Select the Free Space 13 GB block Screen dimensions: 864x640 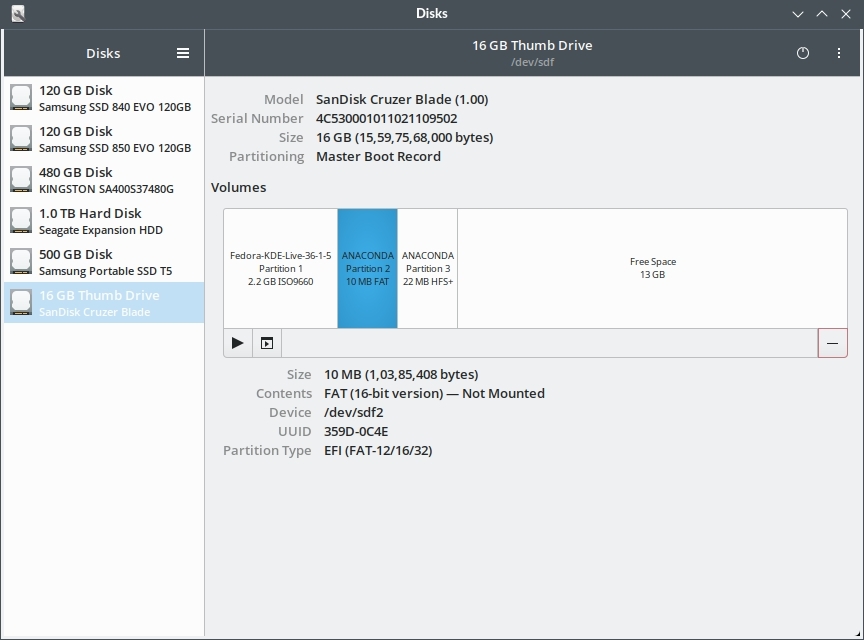click(x=652, y=268)
